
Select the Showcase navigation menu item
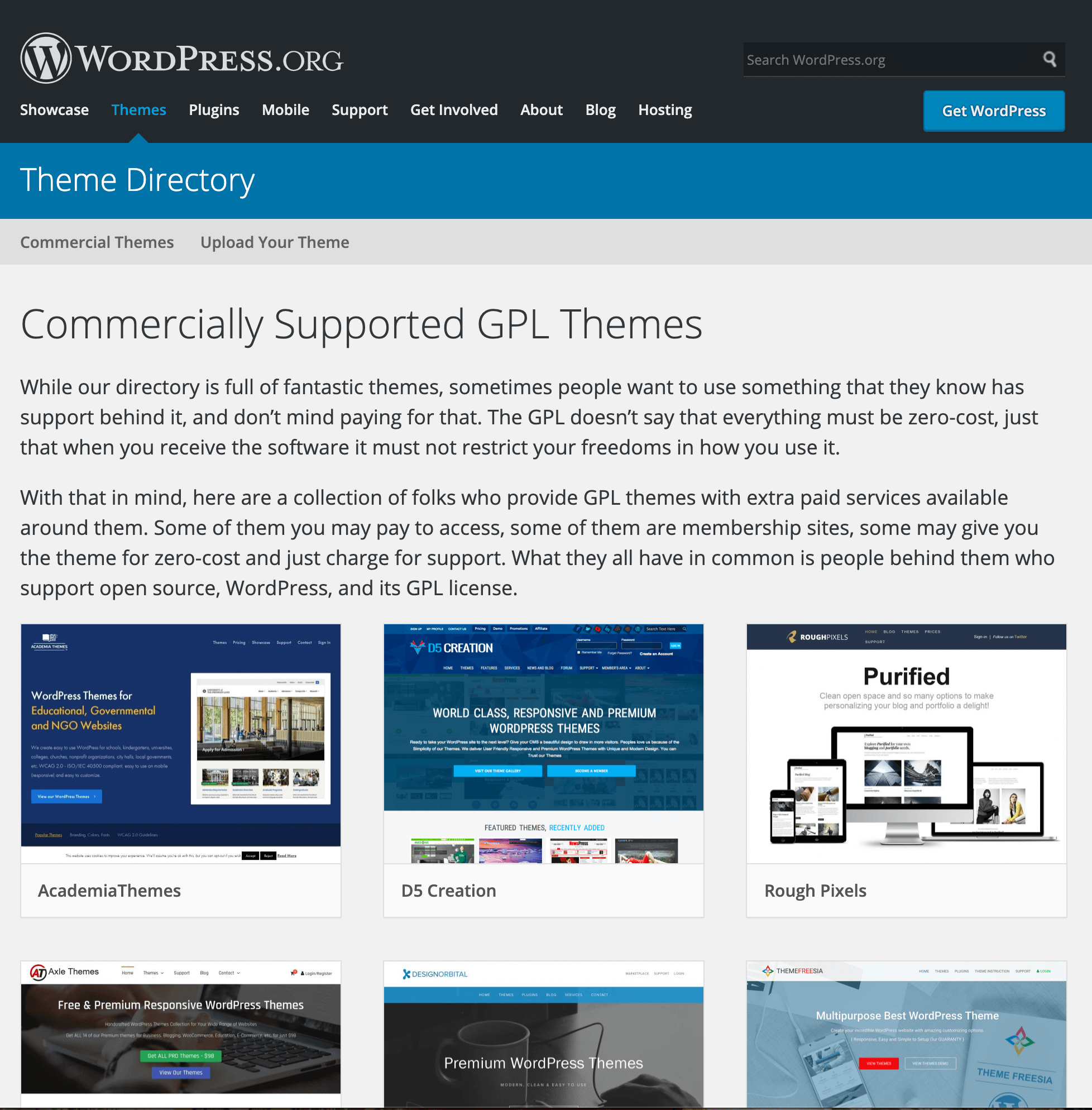54,110
